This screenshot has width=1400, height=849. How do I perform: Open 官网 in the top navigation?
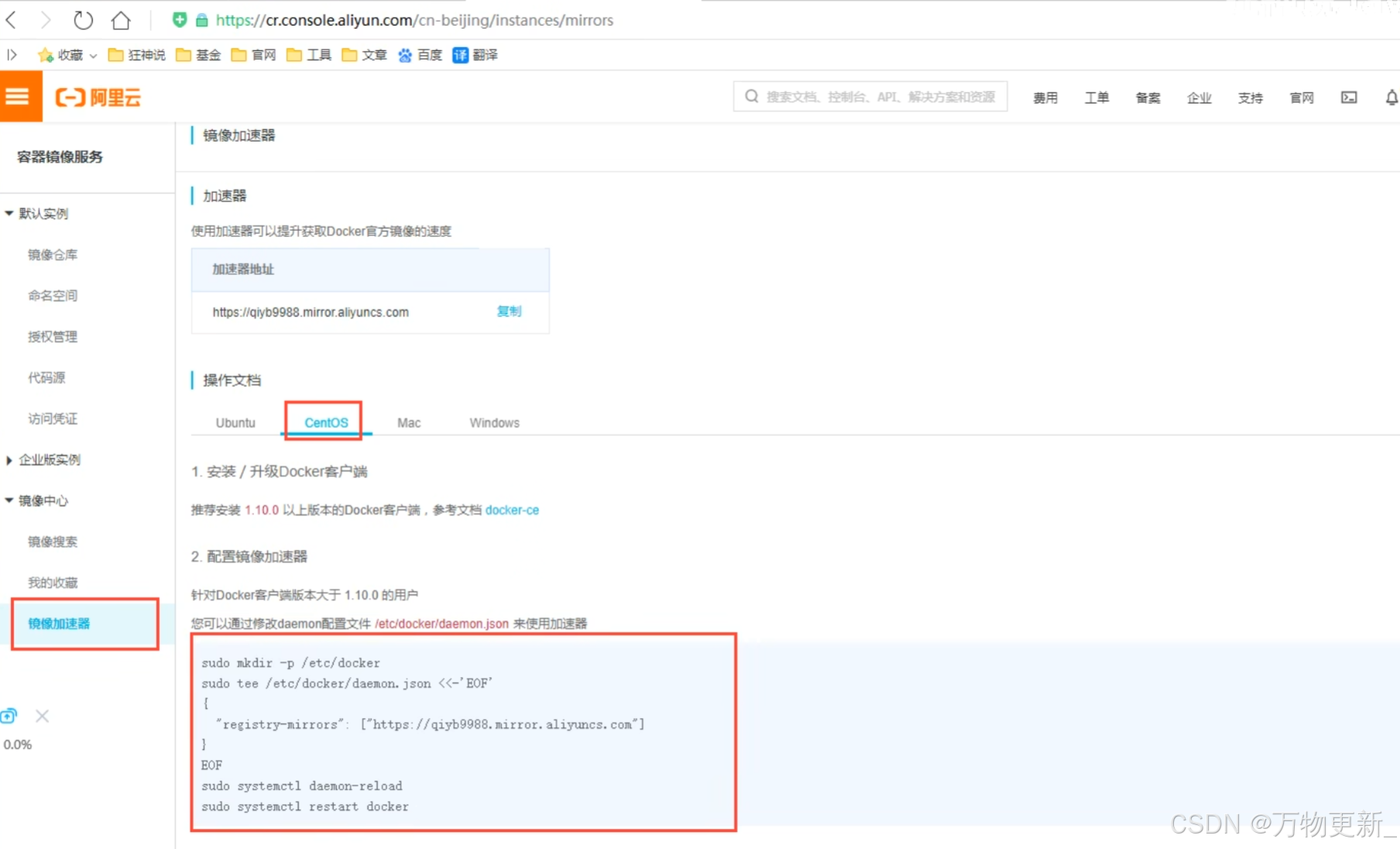click(1302, 98)
